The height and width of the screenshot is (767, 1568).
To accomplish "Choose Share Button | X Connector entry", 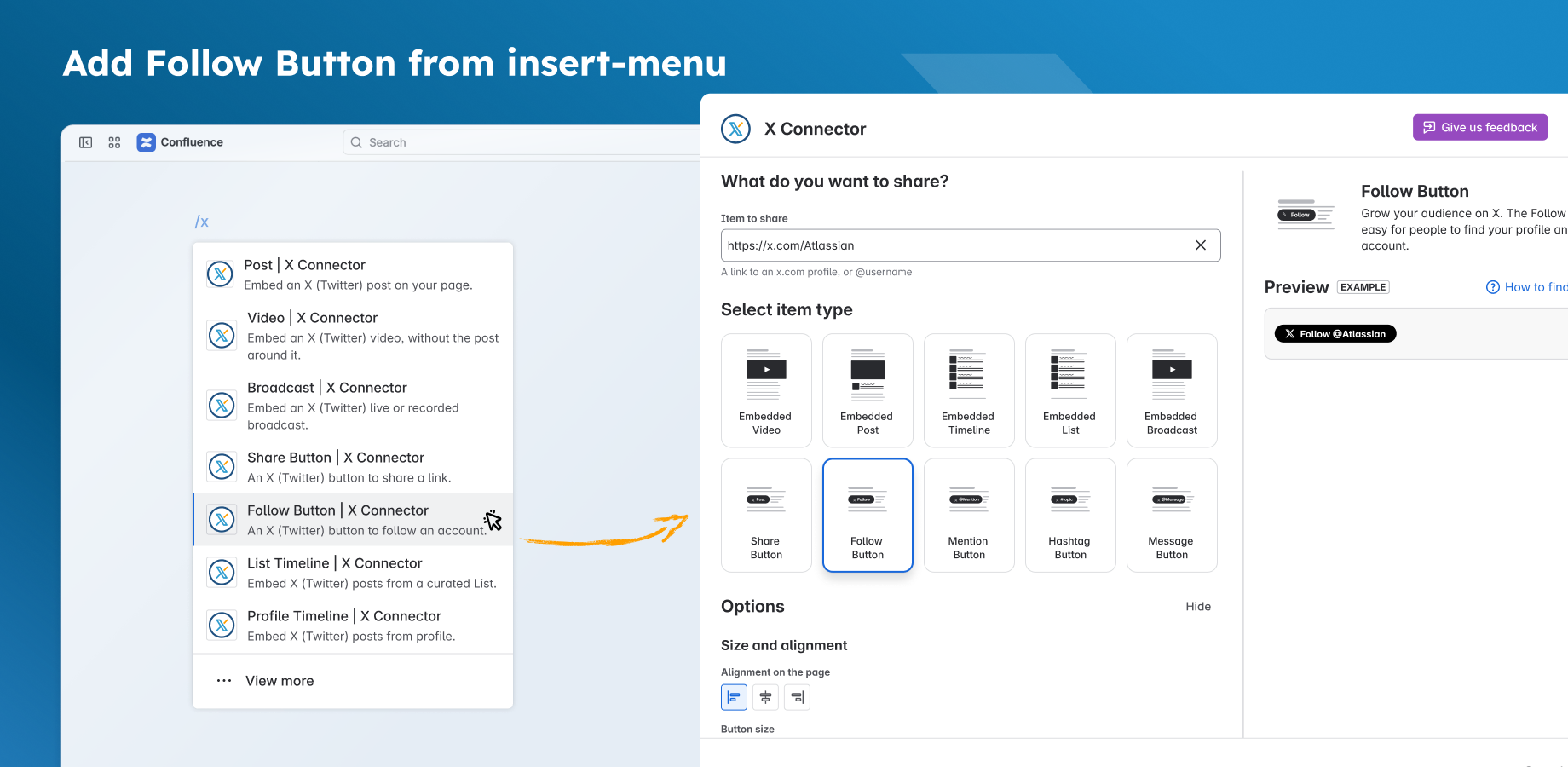I will coord(353,467).
